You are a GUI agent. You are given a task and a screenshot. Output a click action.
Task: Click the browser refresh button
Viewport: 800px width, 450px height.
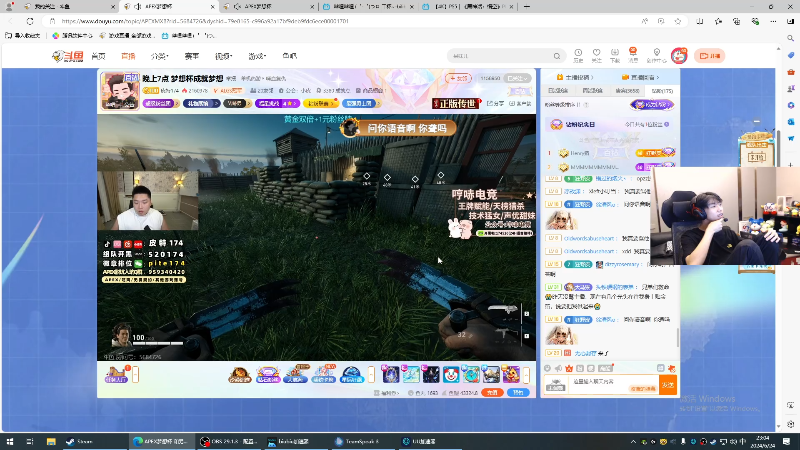tap(30, 21)
